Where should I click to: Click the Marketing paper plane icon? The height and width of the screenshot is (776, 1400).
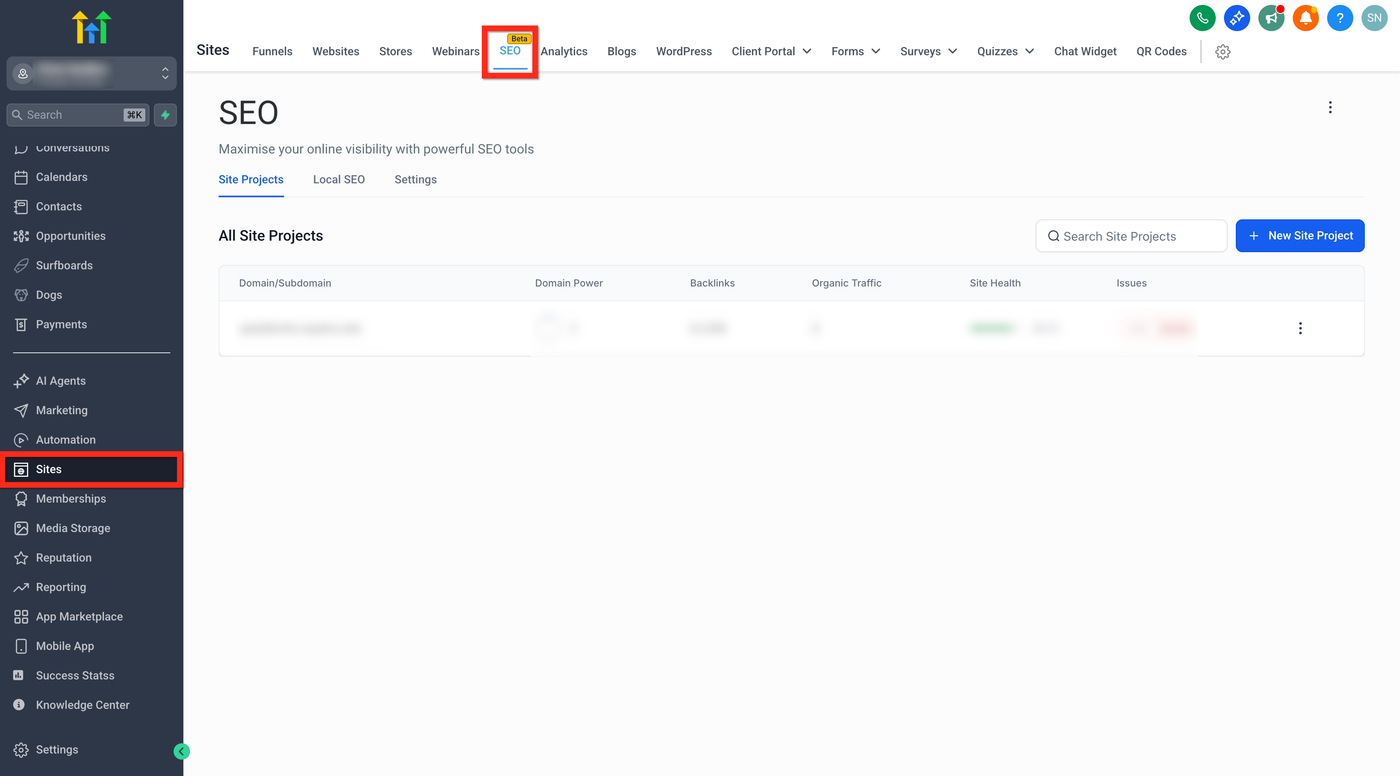pos(21,411)
